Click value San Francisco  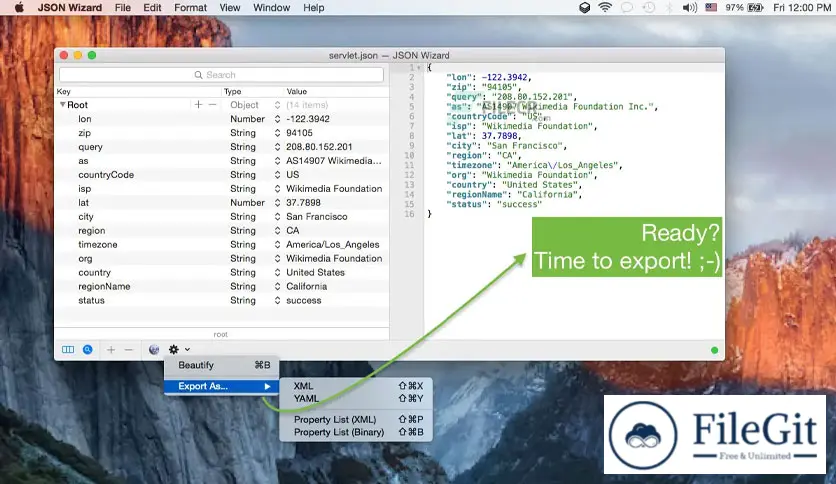pyautogui.click(x=317, y=216)
